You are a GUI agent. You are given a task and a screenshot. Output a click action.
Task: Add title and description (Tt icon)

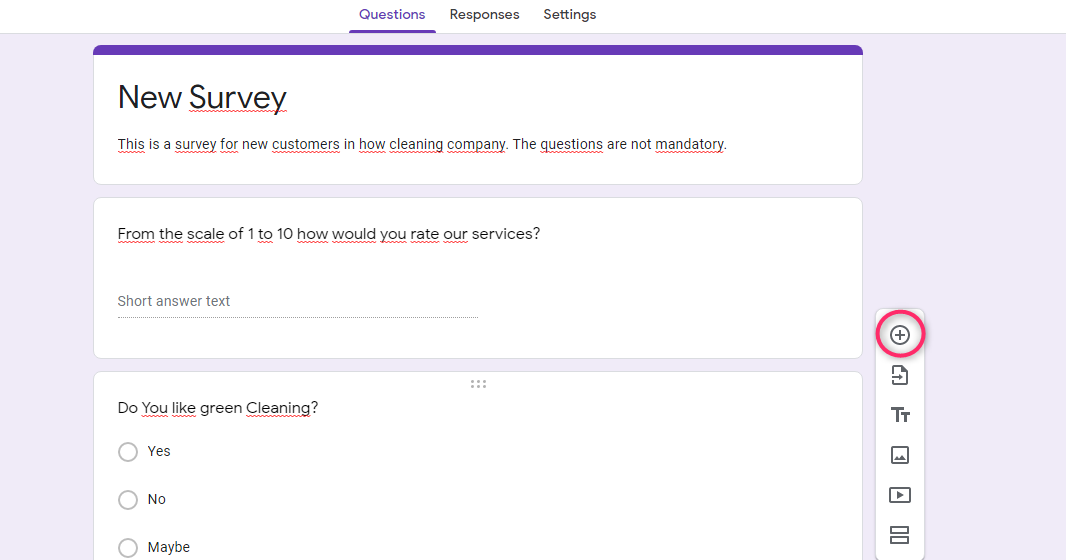coord(899,415)
